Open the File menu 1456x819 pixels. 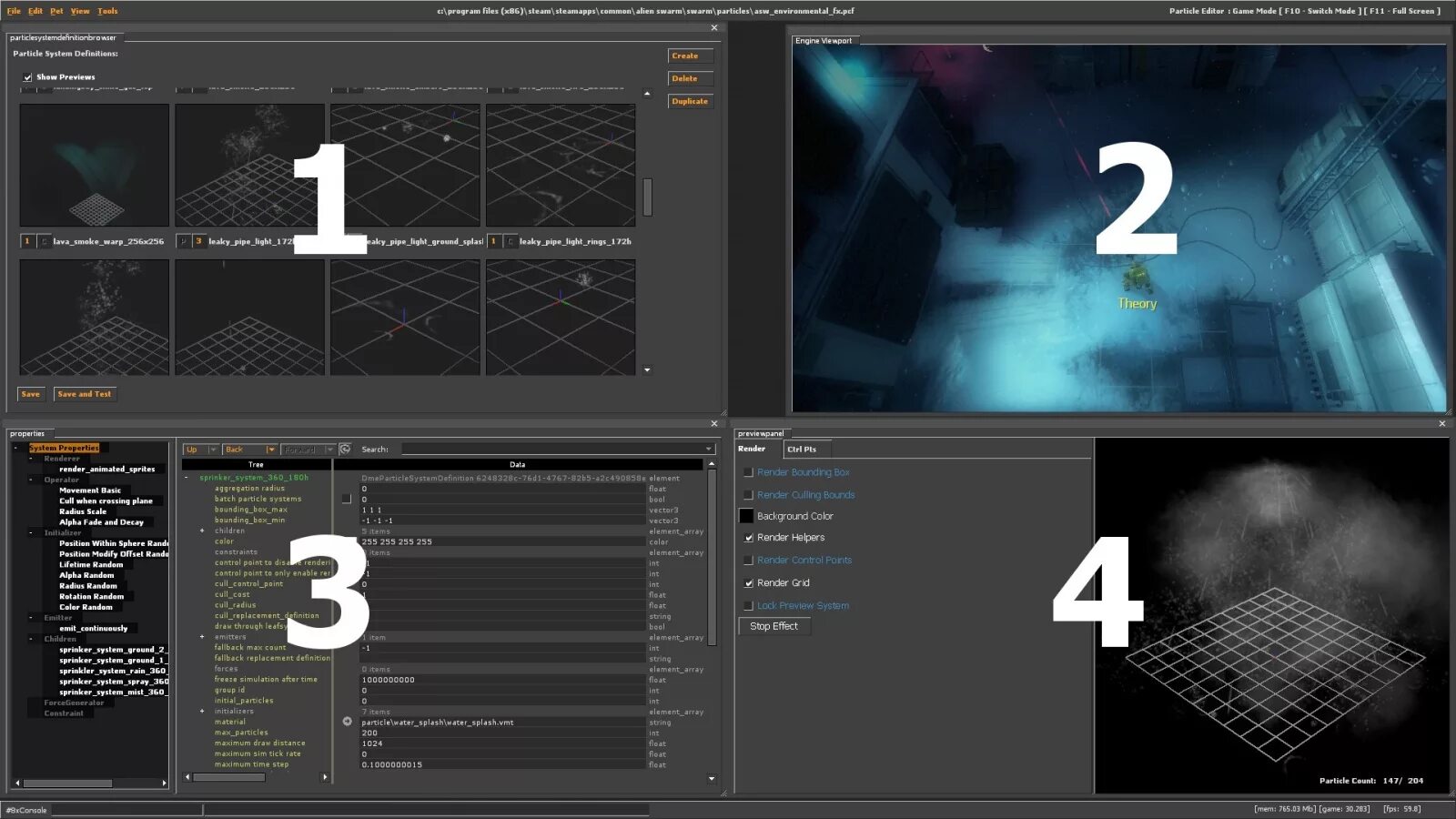pos(14,11)
